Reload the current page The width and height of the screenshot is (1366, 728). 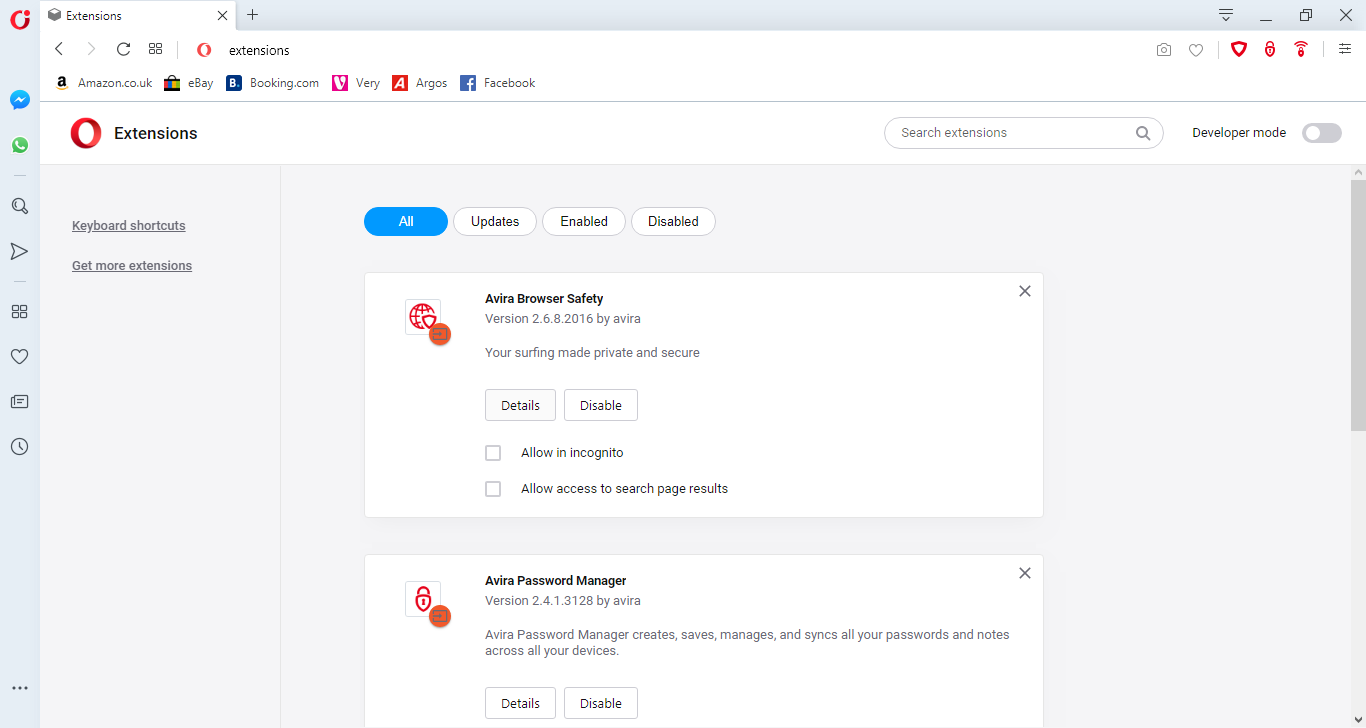123,49
